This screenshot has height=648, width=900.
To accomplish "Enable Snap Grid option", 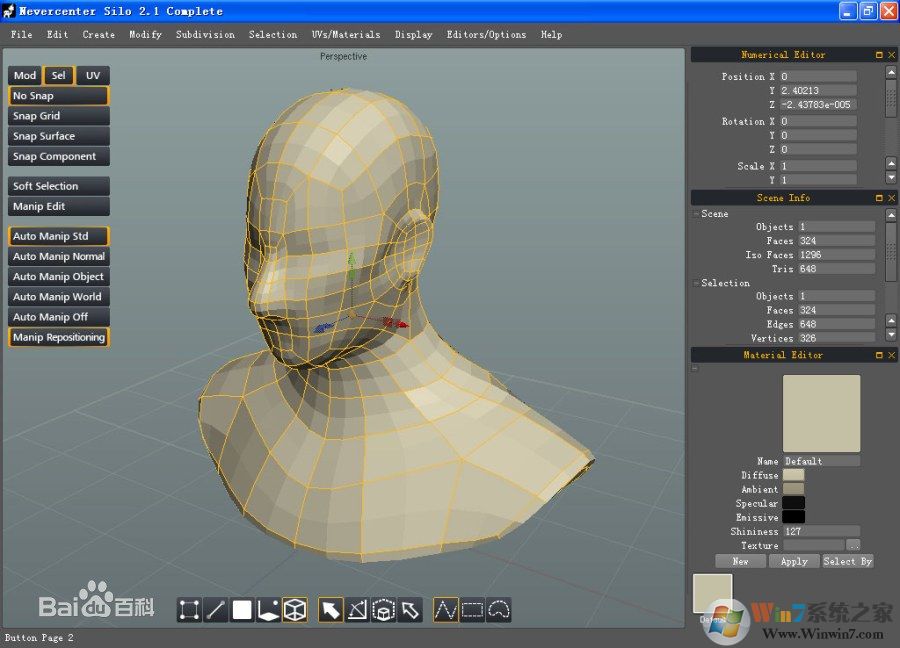I will 58,116.
